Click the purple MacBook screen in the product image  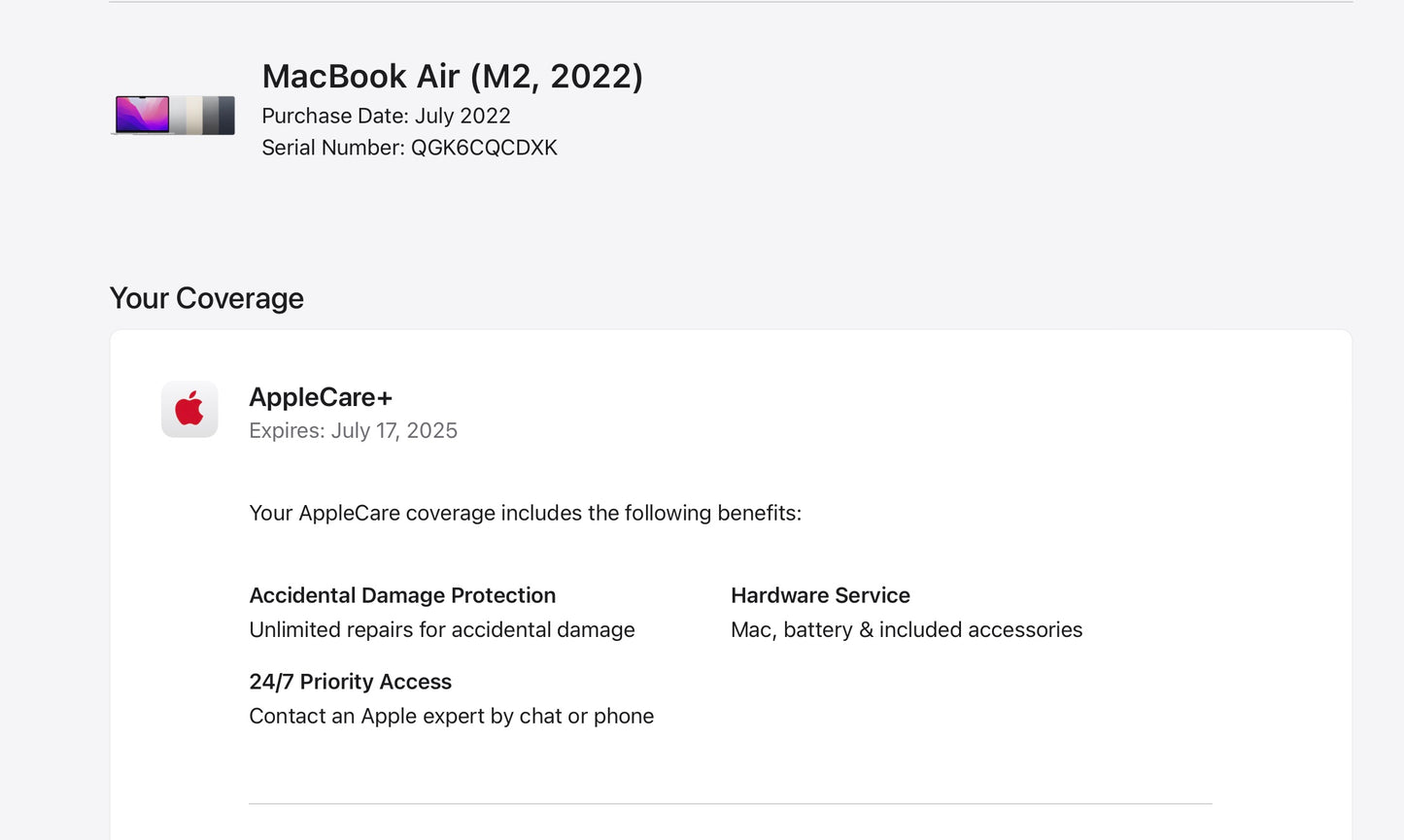(142, 114)
